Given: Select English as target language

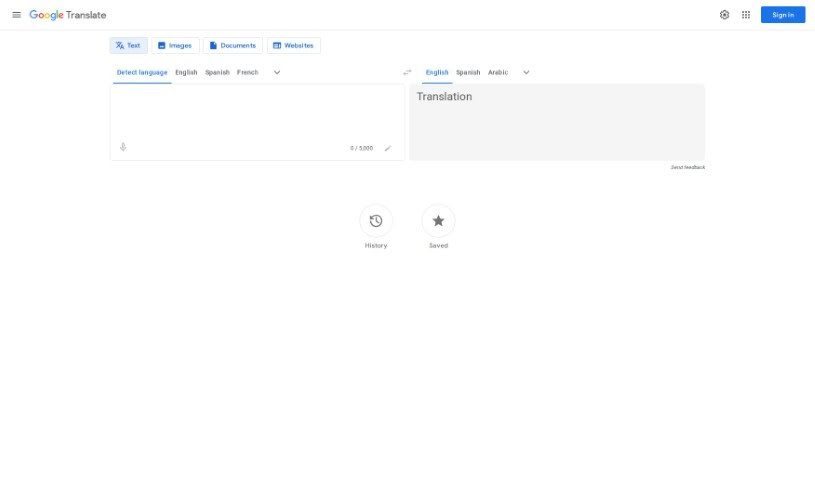Looking at the screenshot, I should pos(437,73).
